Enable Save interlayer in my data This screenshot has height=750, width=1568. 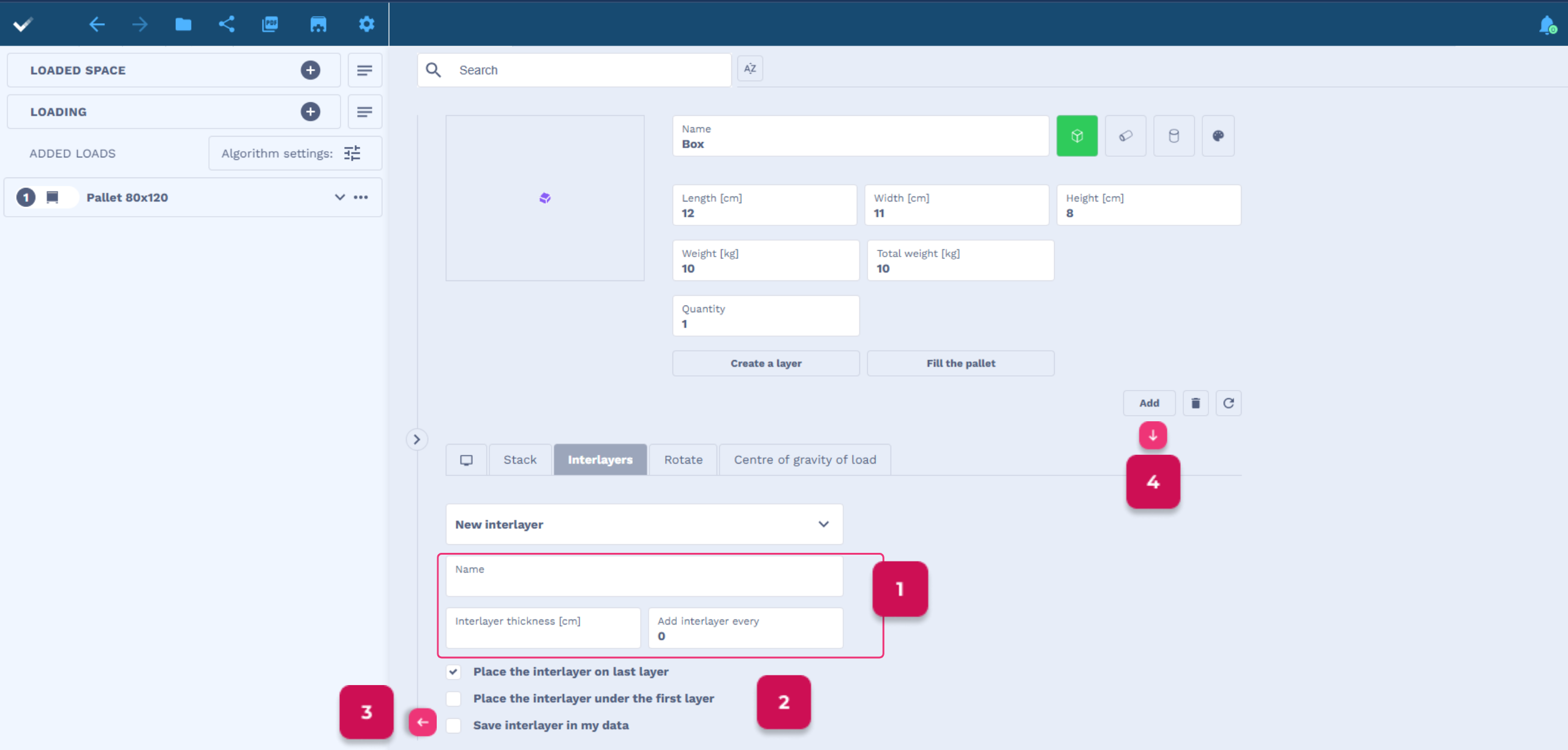click(x=453, y=726)
